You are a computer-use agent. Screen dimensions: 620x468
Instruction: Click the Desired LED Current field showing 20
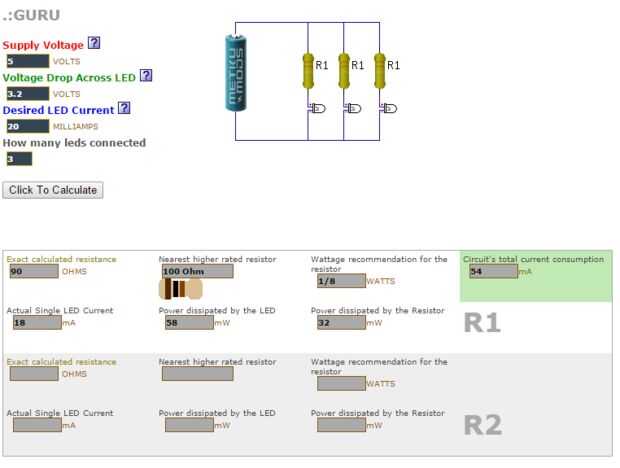28,126
